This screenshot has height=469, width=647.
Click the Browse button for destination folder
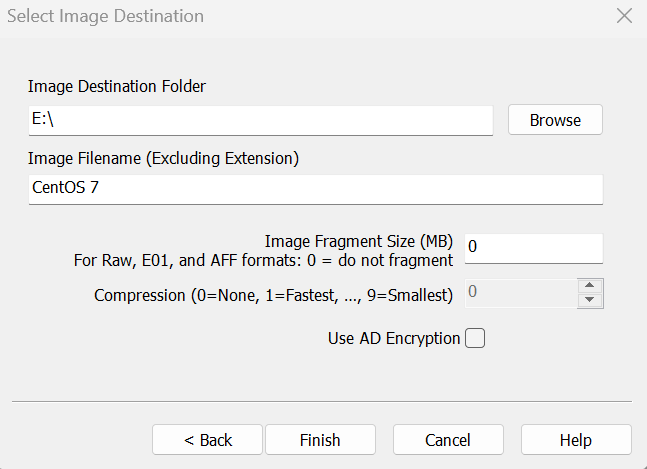(x=555, y=120)
